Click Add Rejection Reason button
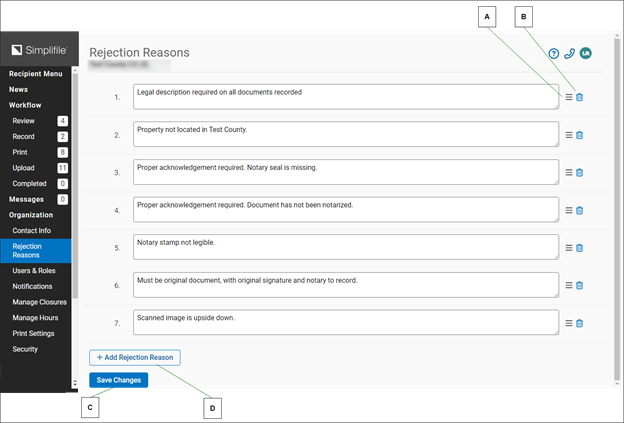Viewport: 624px width, 423px height. click(x=135, y=357)
